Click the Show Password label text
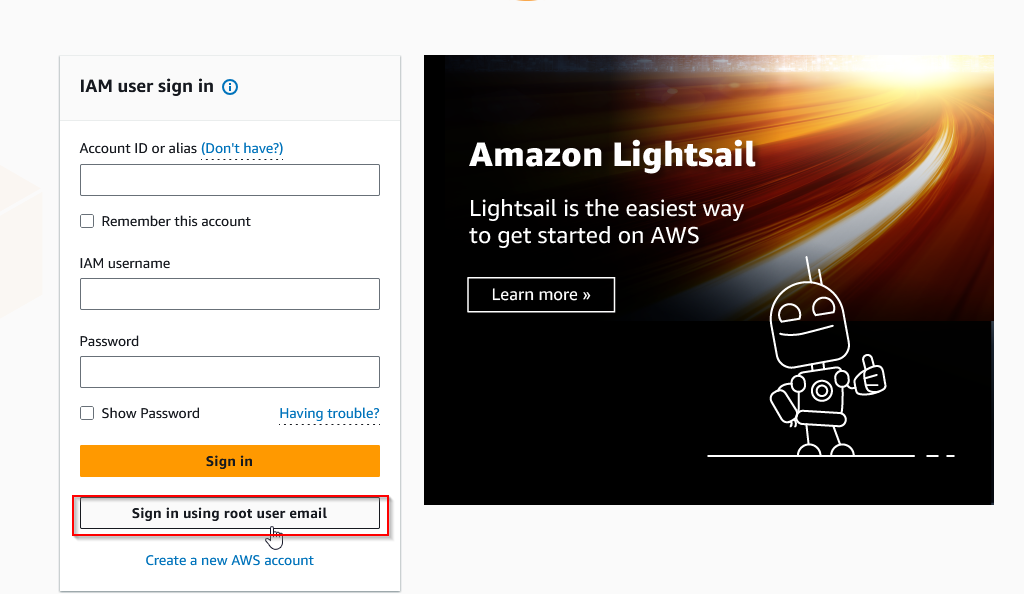1024x594 pixels. click(150, 413)
